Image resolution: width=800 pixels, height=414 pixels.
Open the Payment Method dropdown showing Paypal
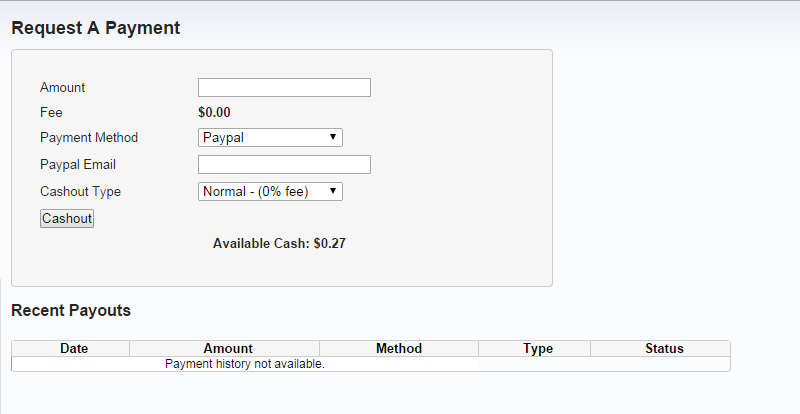pos(270,138)
